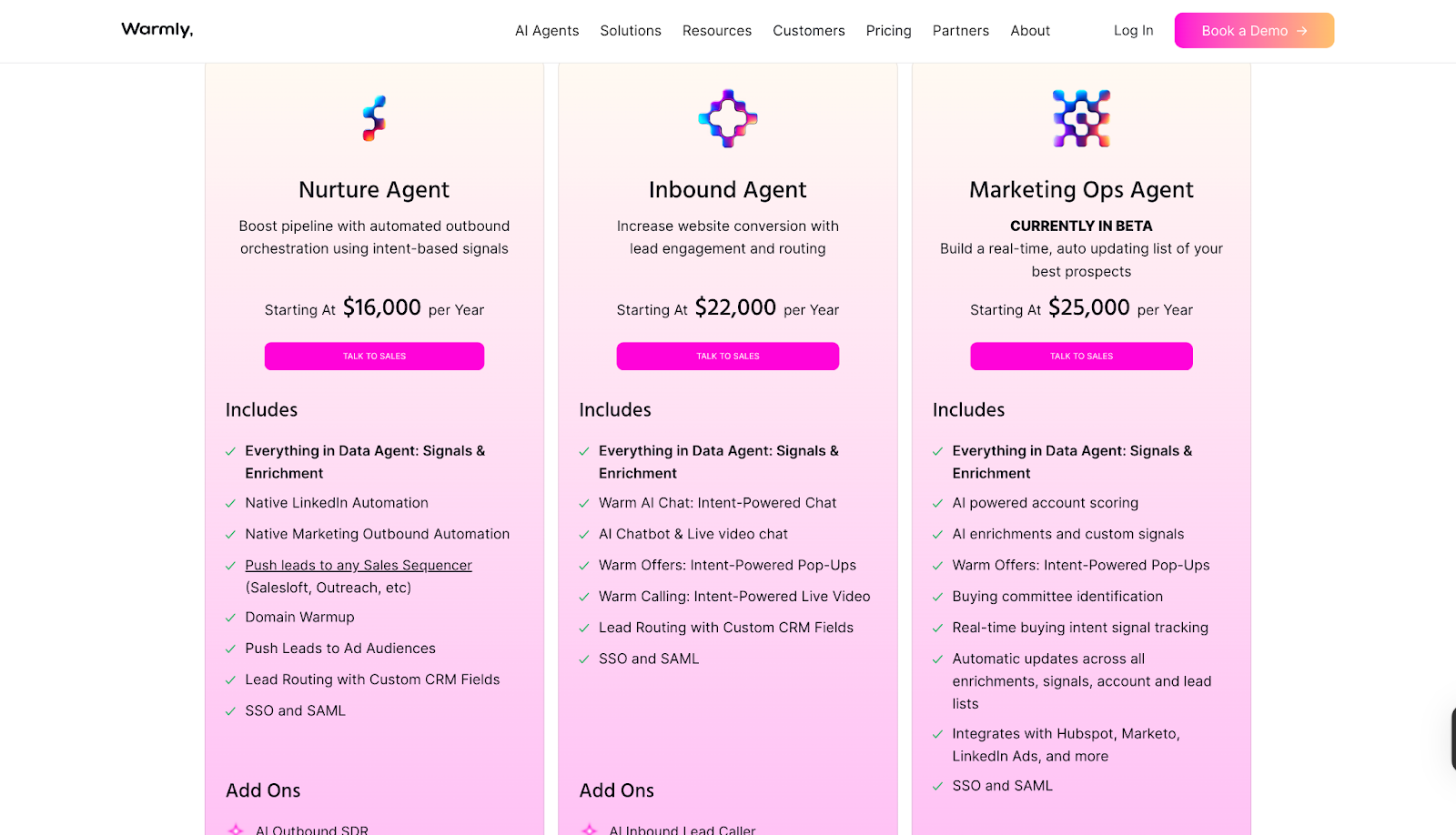Image resolution: width=1456 pixels, height=835 pixels.
Task: Click AI enrichments and custom signals item
Action: point(1068,535)
